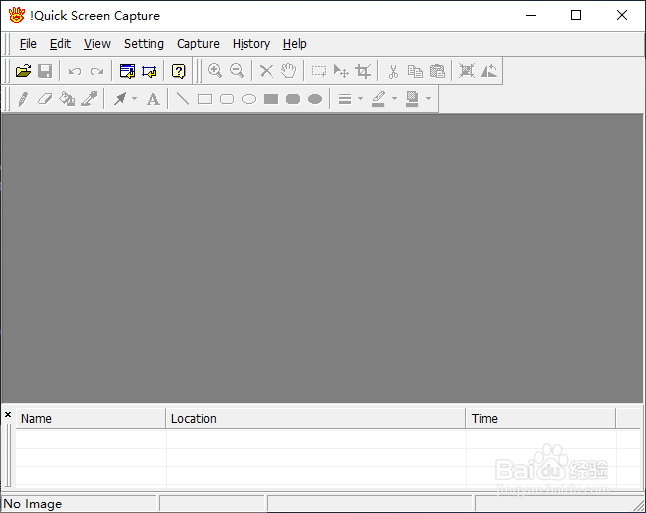Click the Undo arrow icon
The image size is (646, 513).
pos(75,71)
